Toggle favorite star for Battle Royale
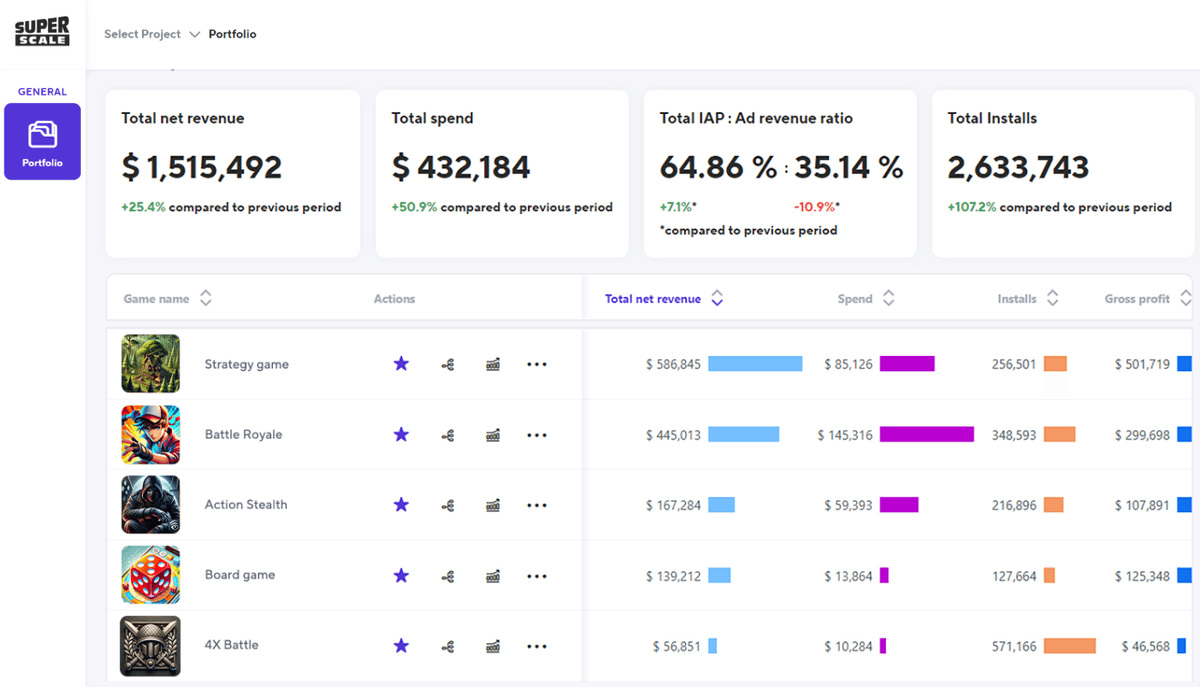1200x687 pixels. click(401, 434)
